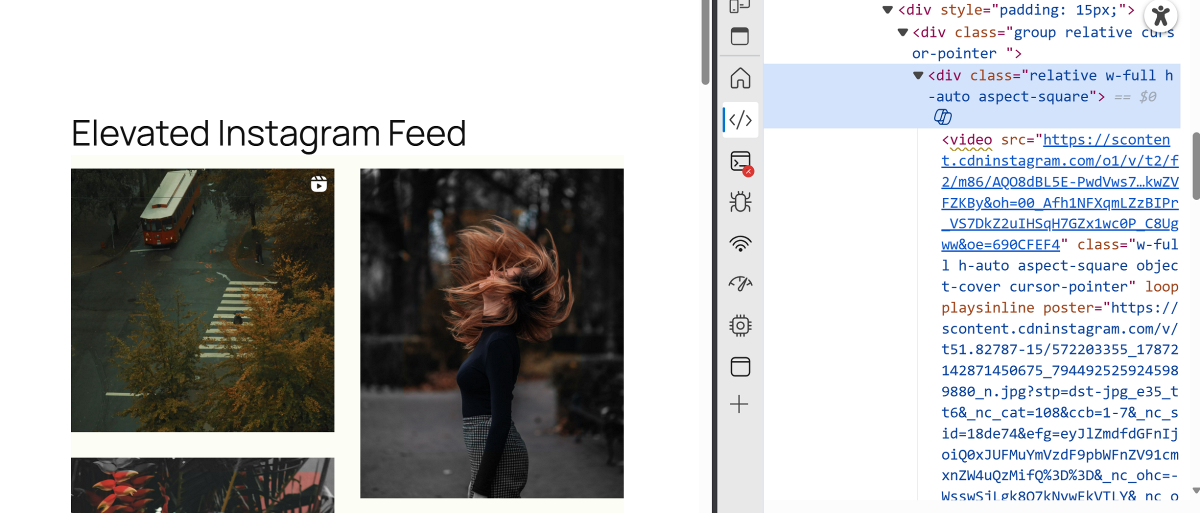Collapse the relative w-full div node

tap(918, 76)
